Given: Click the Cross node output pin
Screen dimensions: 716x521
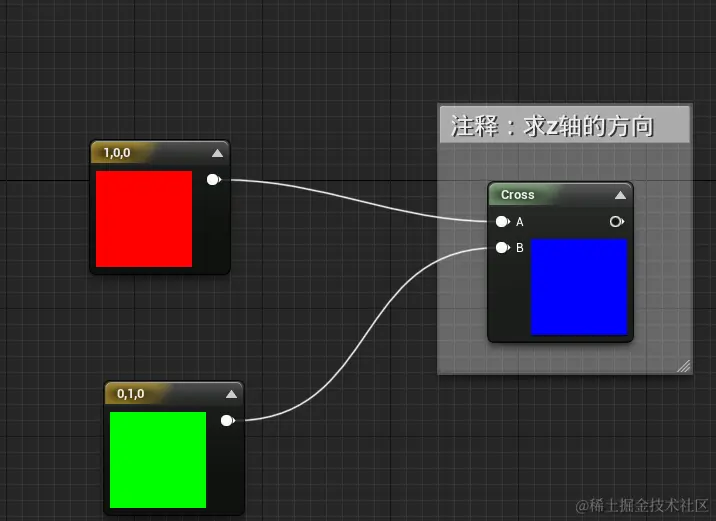Looking at the screenshot, I should coord(616,221).
